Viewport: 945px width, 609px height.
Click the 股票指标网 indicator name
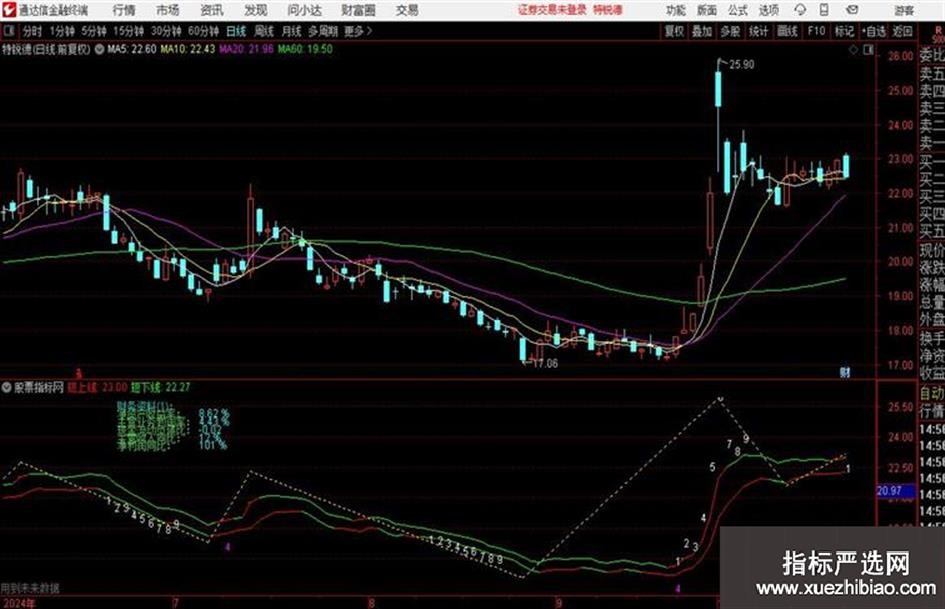(x=39, y=387)
